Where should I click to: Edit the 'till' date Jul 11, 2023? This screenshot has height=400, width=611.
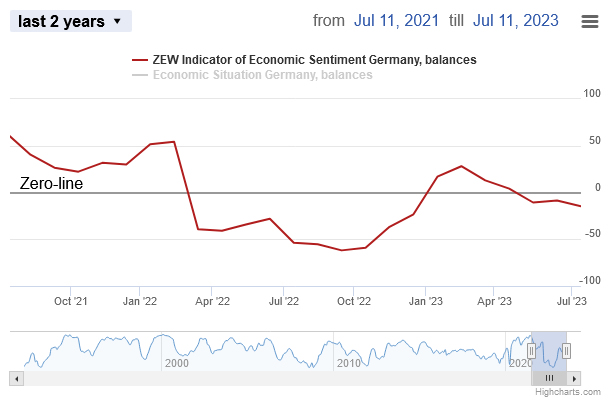coord(517,21)
